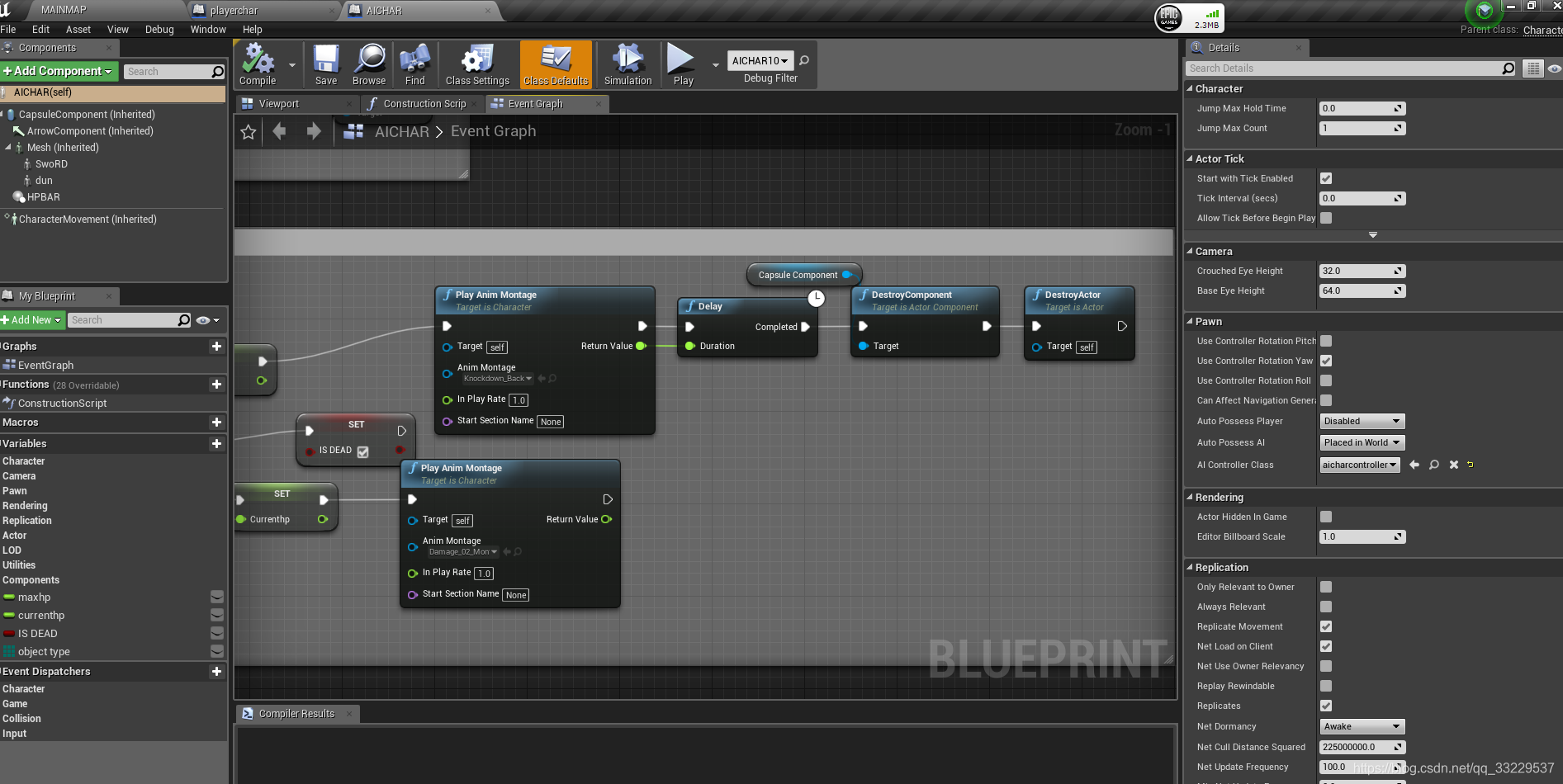Add new macro with plus icon
The image size is (1563, 784).
pos(216,423)
